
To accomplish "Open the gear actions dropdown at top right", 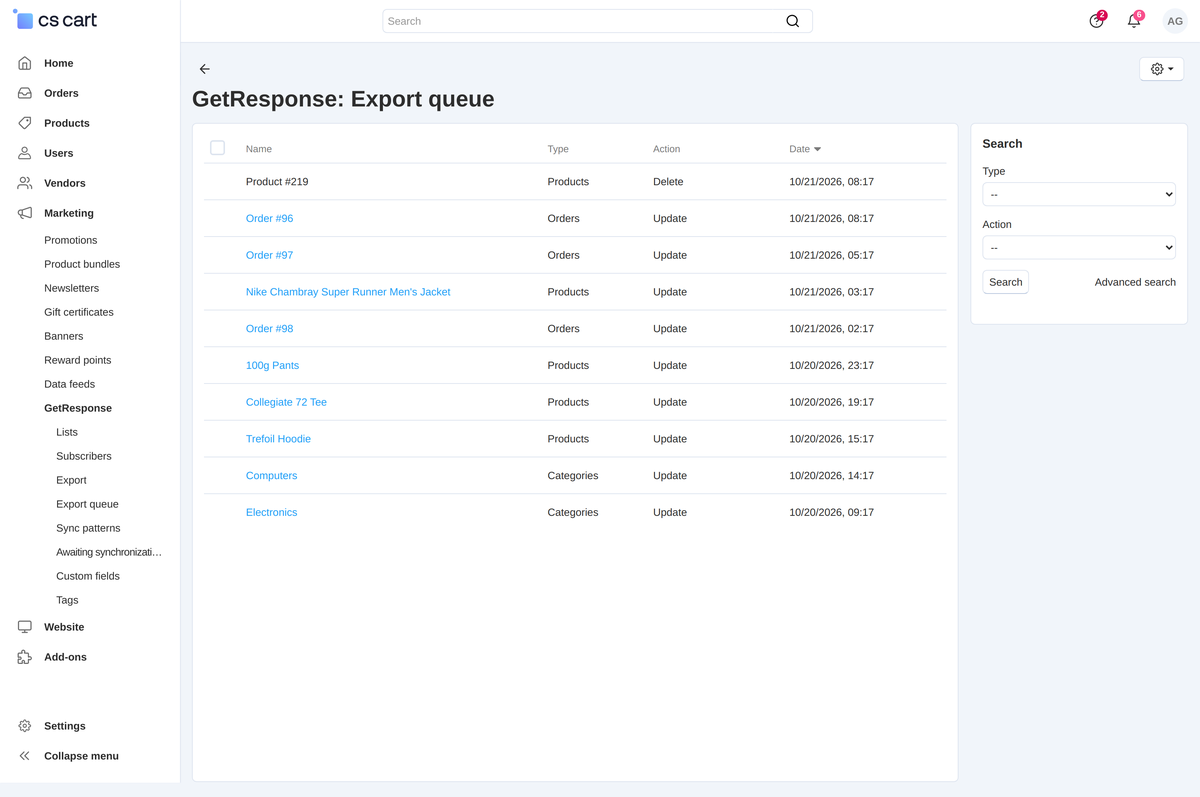I will 1162,69.
